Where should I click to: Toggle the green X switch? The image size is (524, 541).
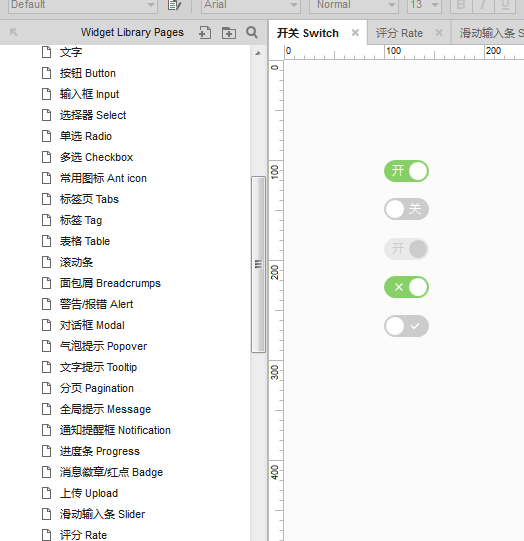(406, 287)
